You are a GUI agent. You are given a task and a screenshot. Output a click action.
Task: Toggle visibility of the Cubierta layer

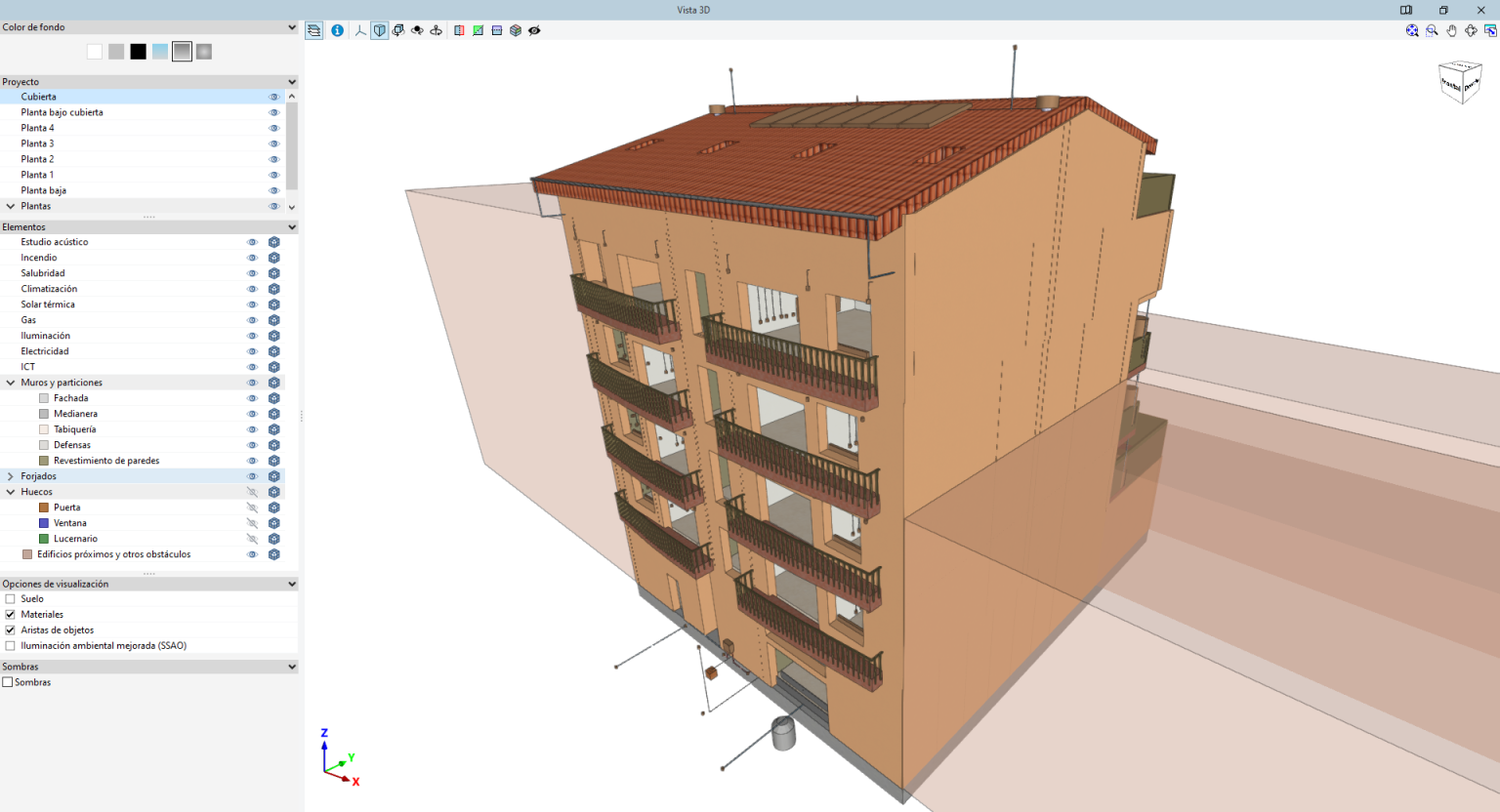274,97
